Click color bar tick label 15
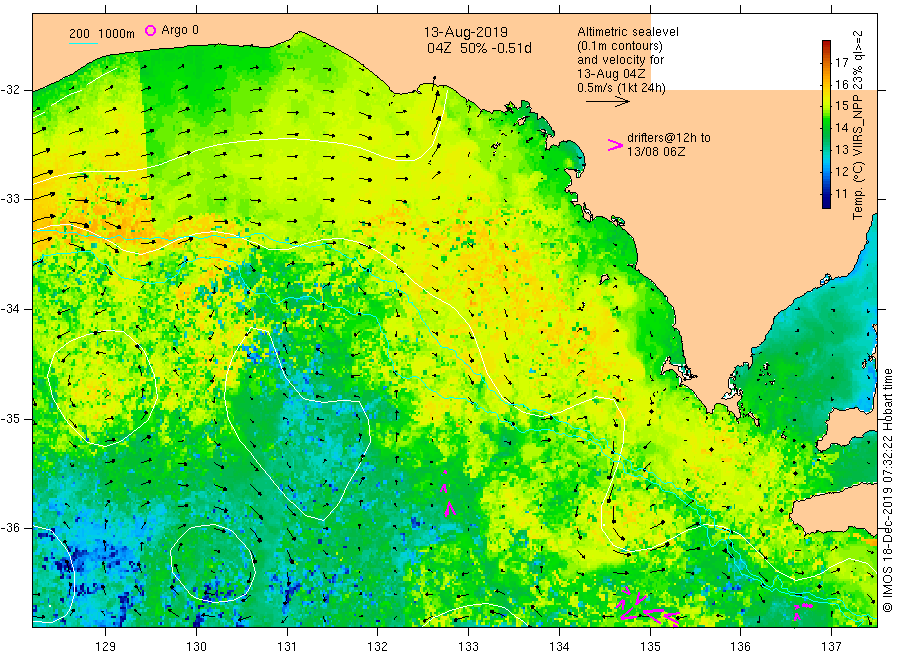900x660 pixels. tap(841, 106)
